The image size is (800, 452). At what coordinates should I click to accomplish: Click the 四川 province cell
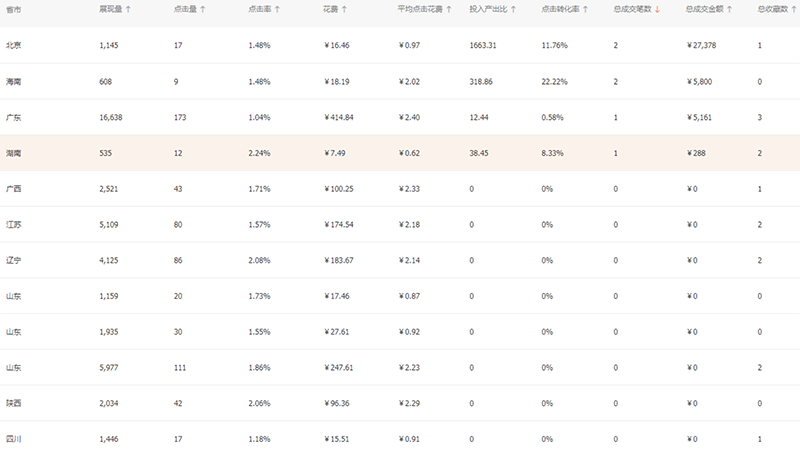click(x=14, y=440)
